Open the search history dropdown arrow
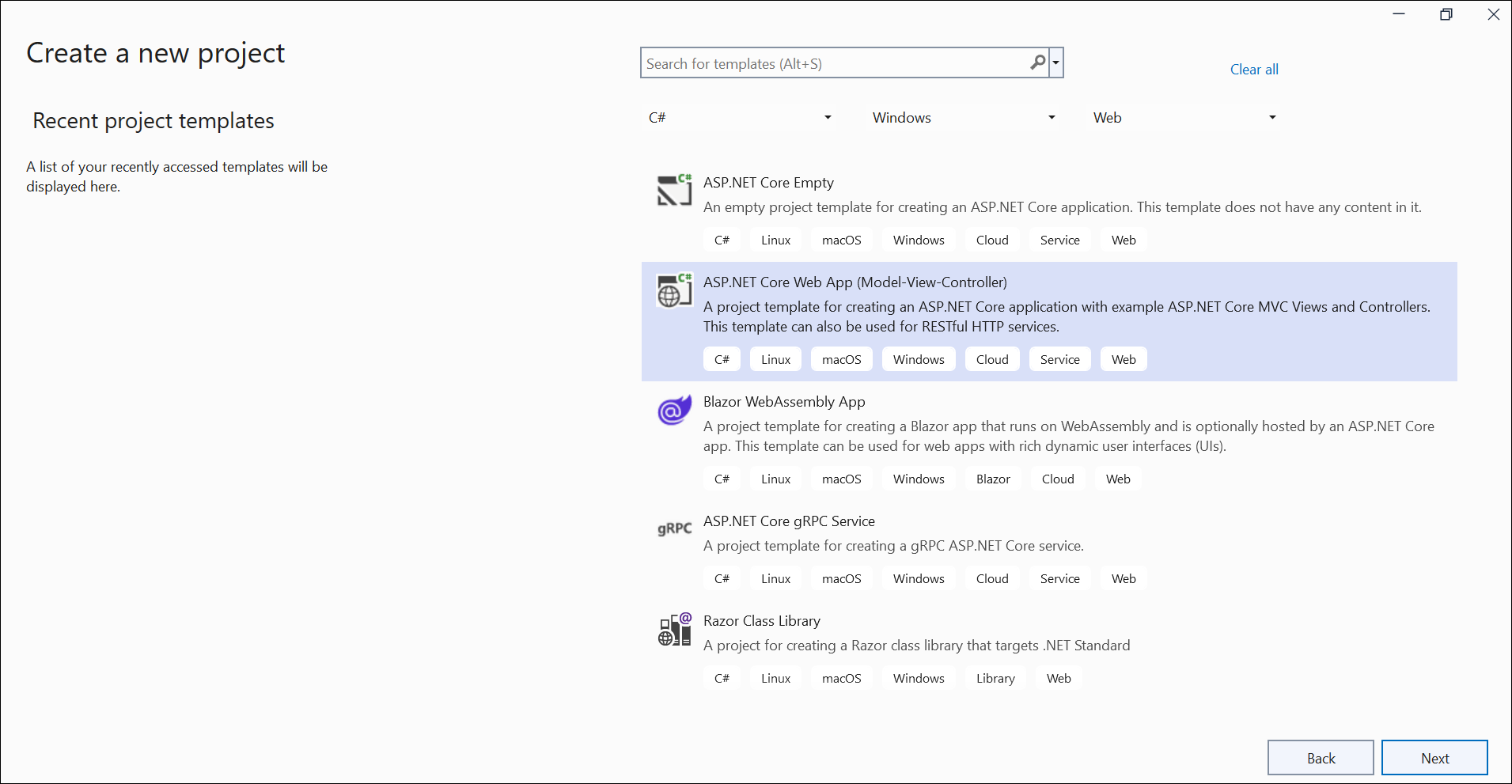This screenshot has height=784, width=1512. tap(1056, 62)
